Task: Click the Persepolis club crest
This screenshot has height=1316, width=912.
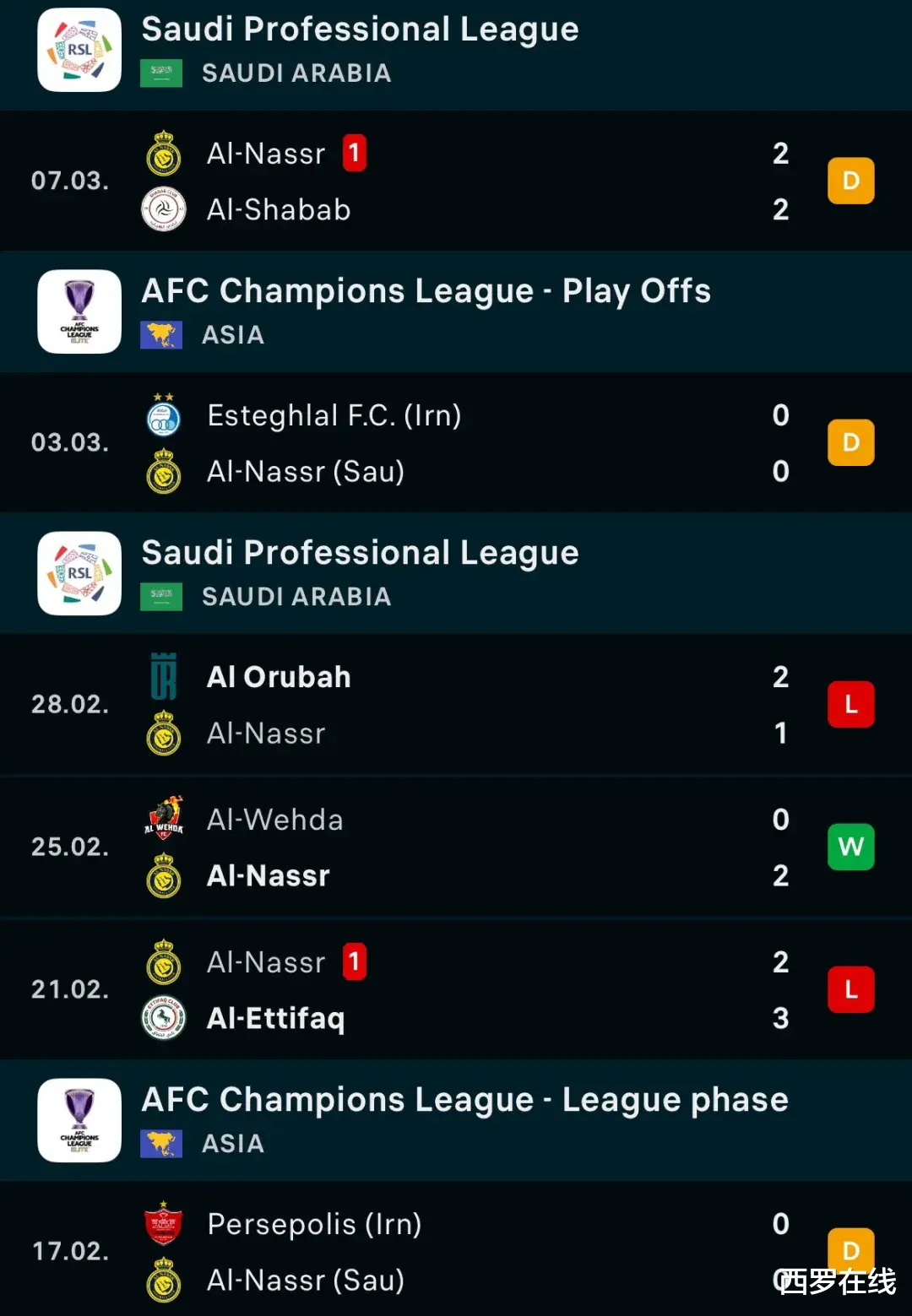Action: pyautogui.click(x=164, y=1225)
